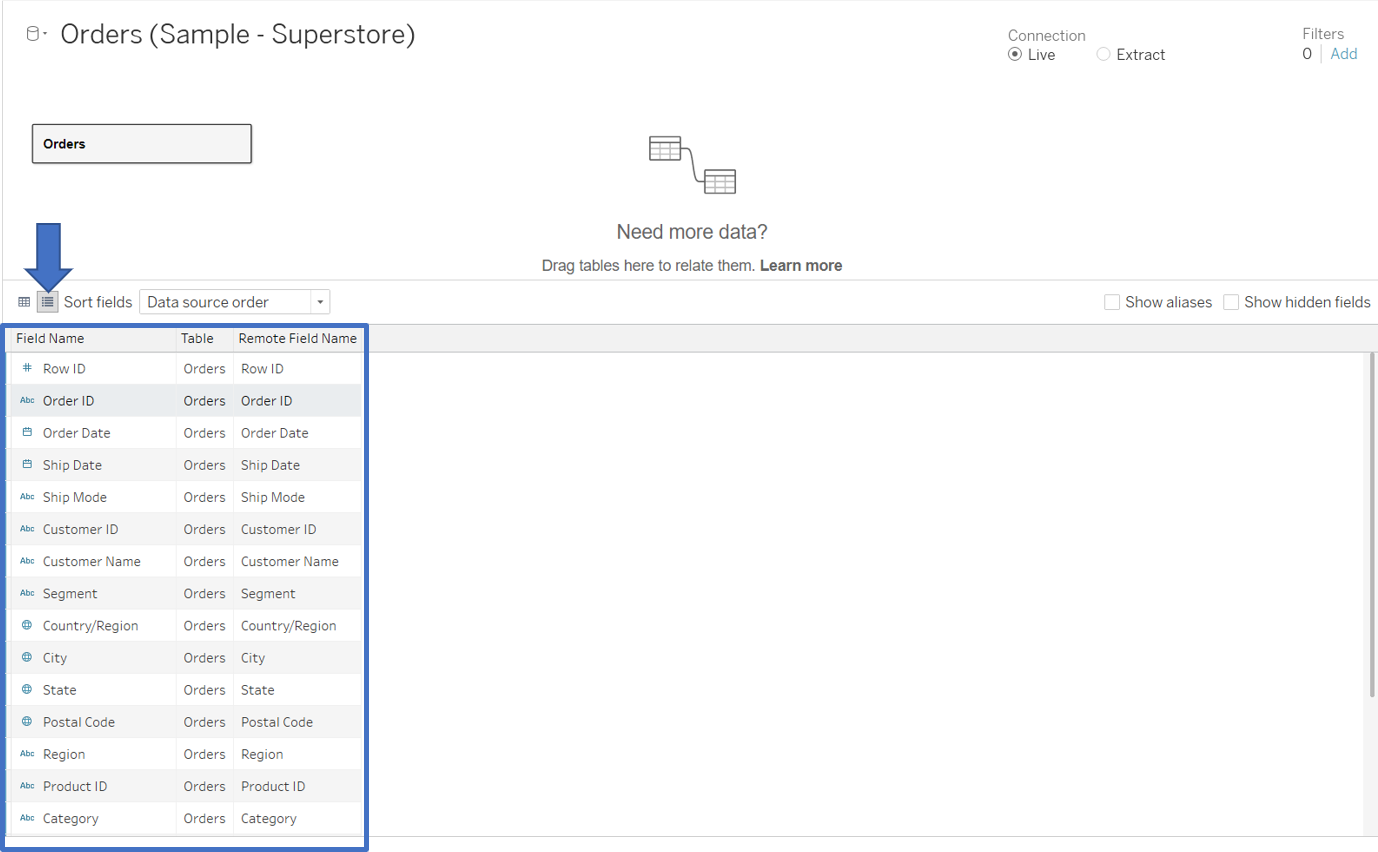
Task: Select field name State
Action: point(59,689)
